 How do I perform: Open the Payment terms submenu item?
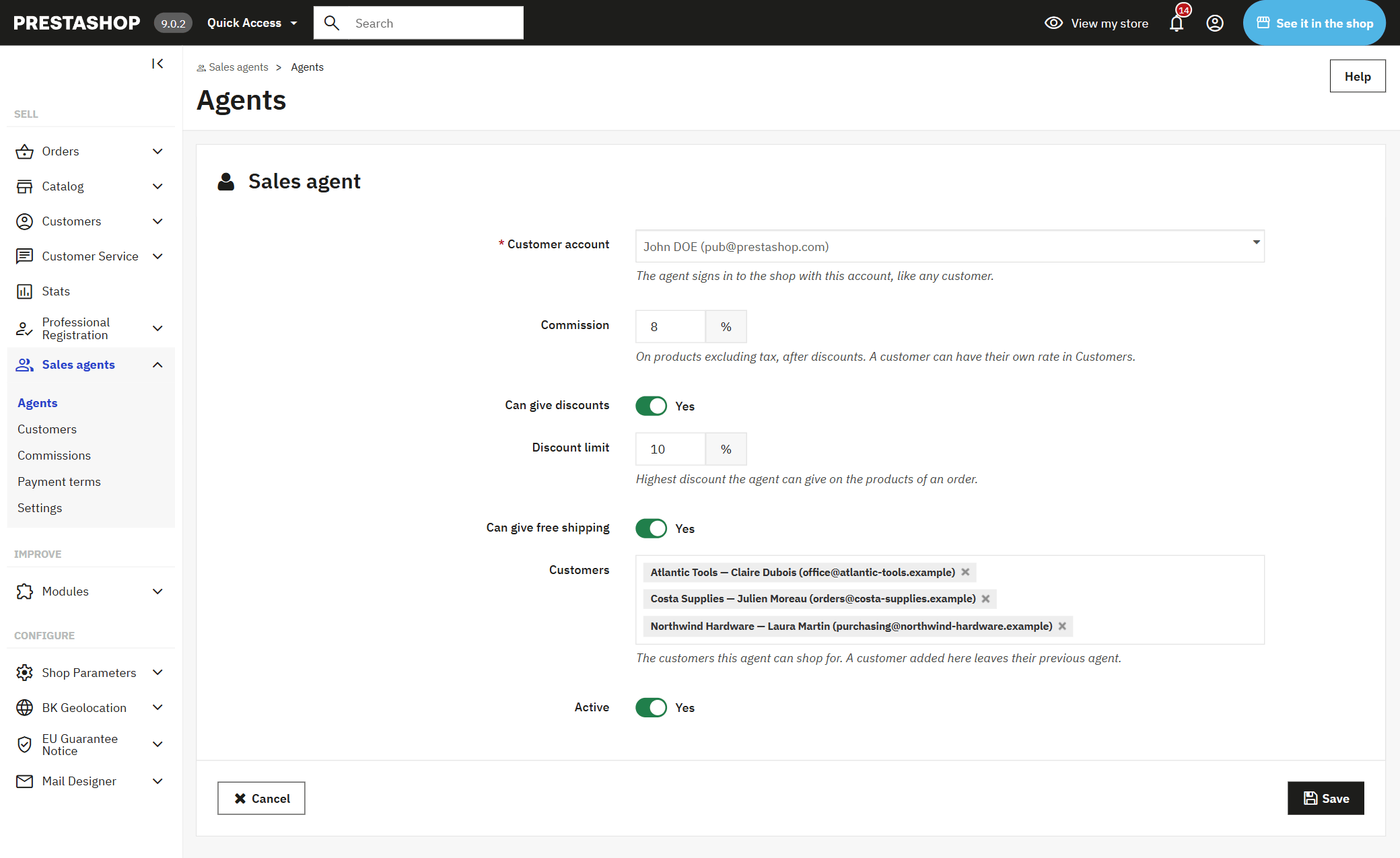tap(59, 482)
